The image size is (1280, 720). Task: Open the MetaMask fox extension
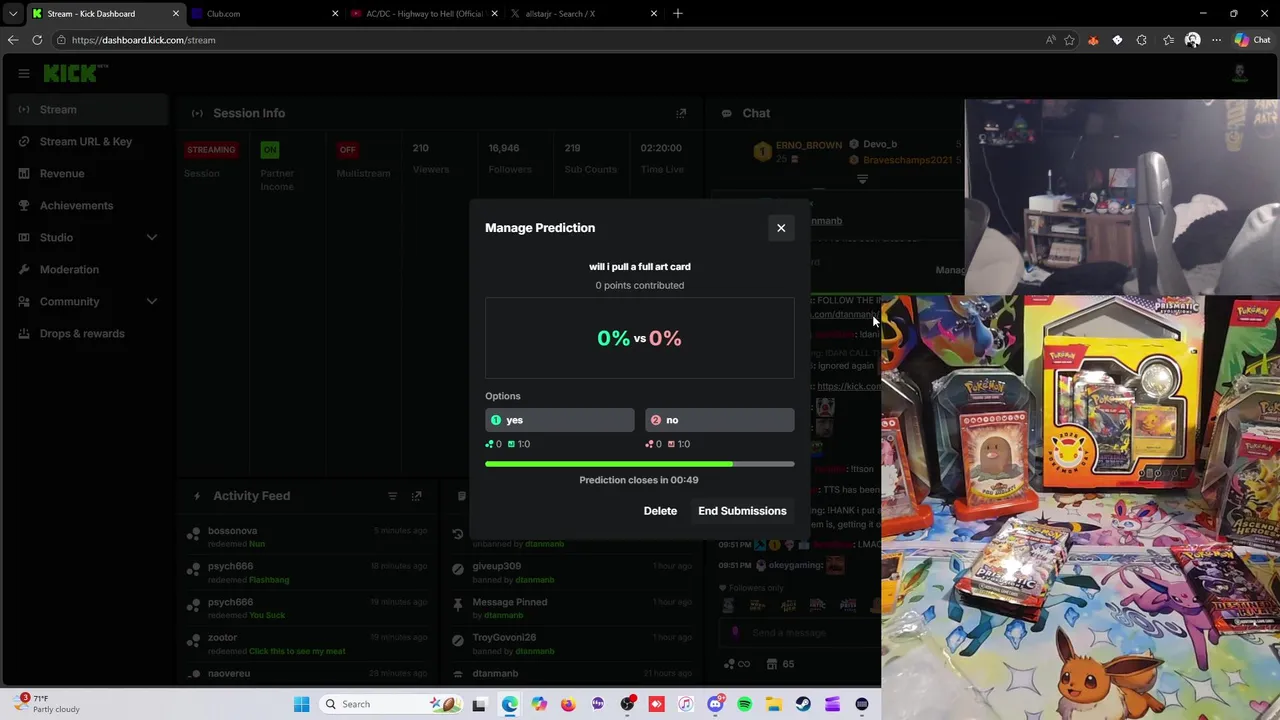coord(1093,40)
